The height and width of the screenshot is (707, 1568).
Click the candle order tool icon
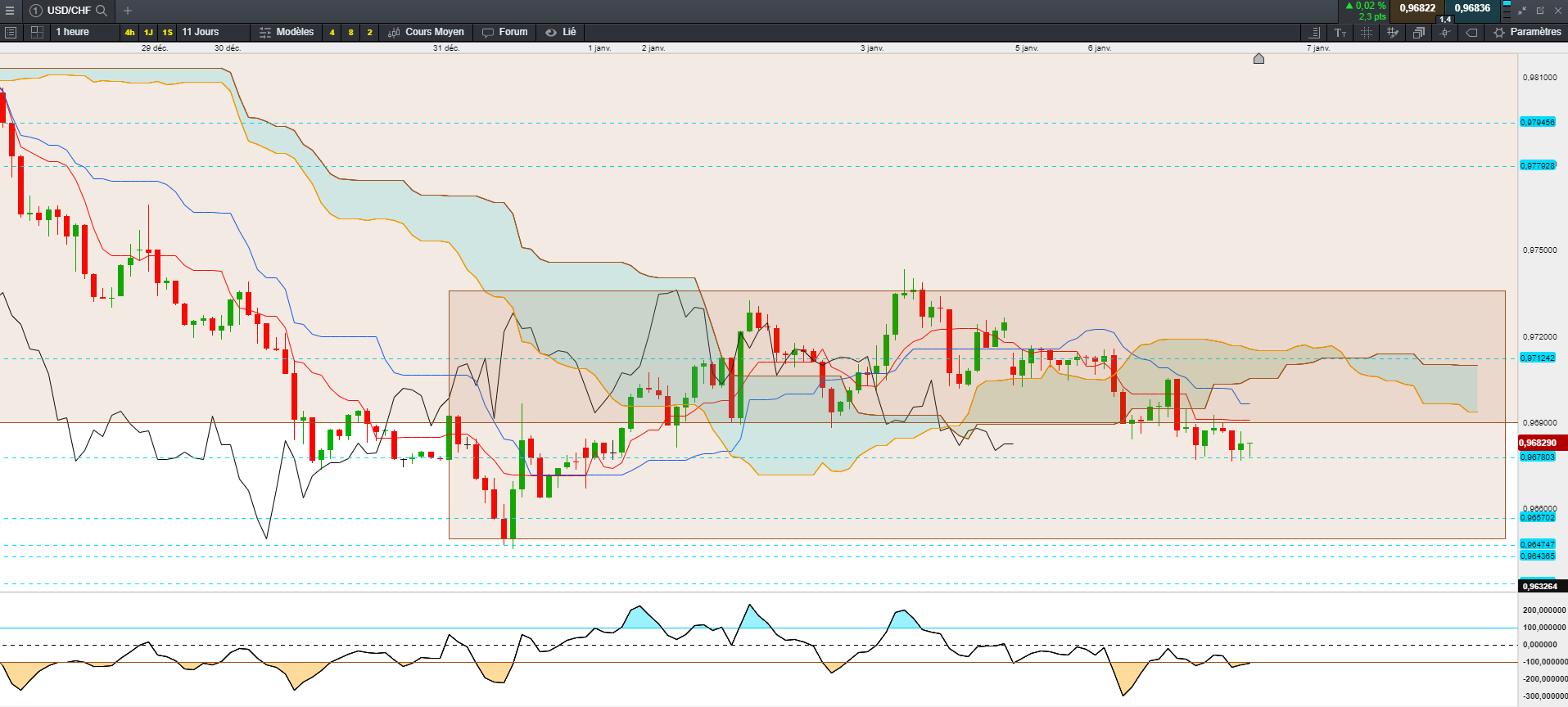tap(1445, 32)
